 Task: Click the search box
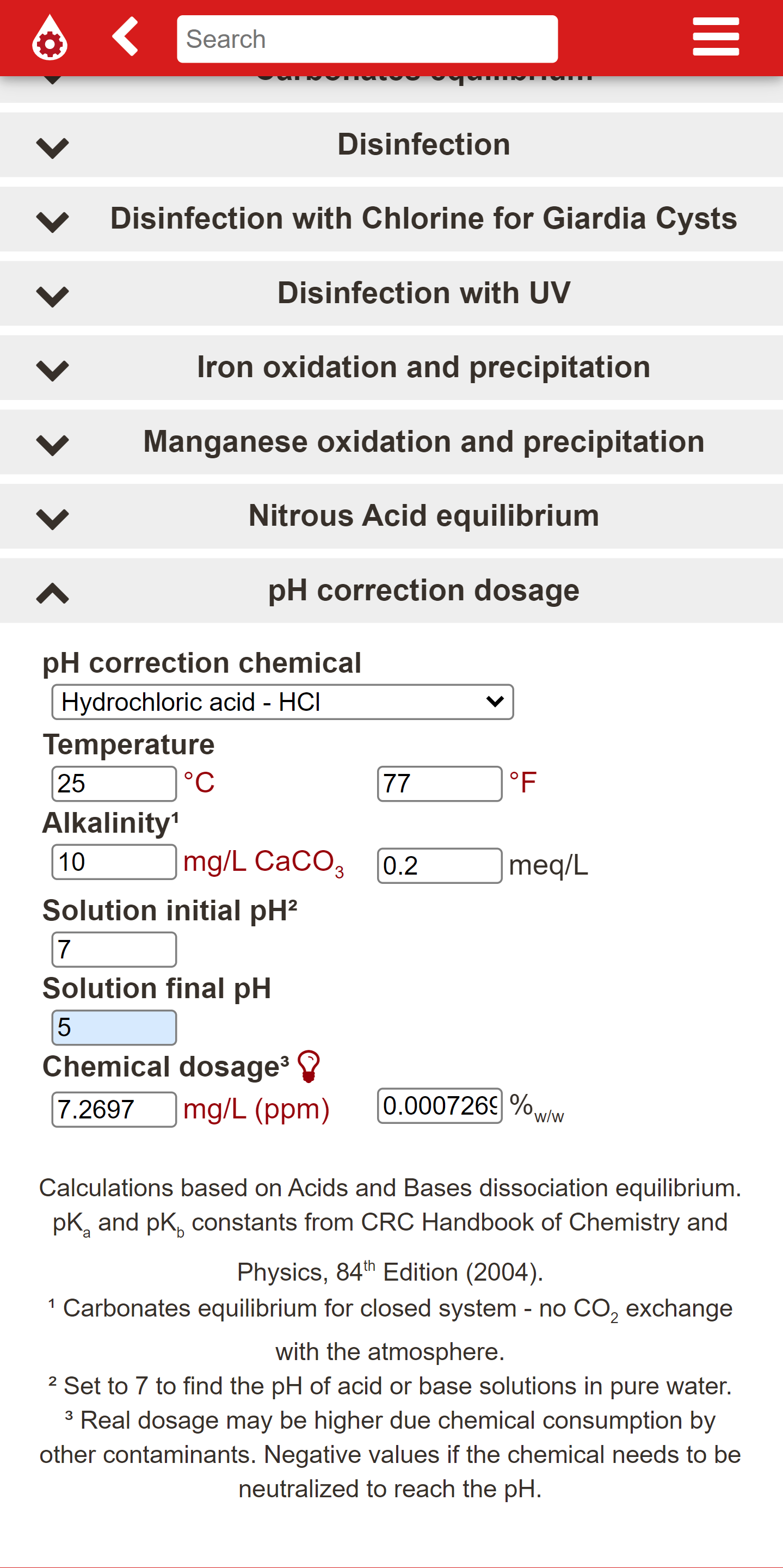(367, 39)
